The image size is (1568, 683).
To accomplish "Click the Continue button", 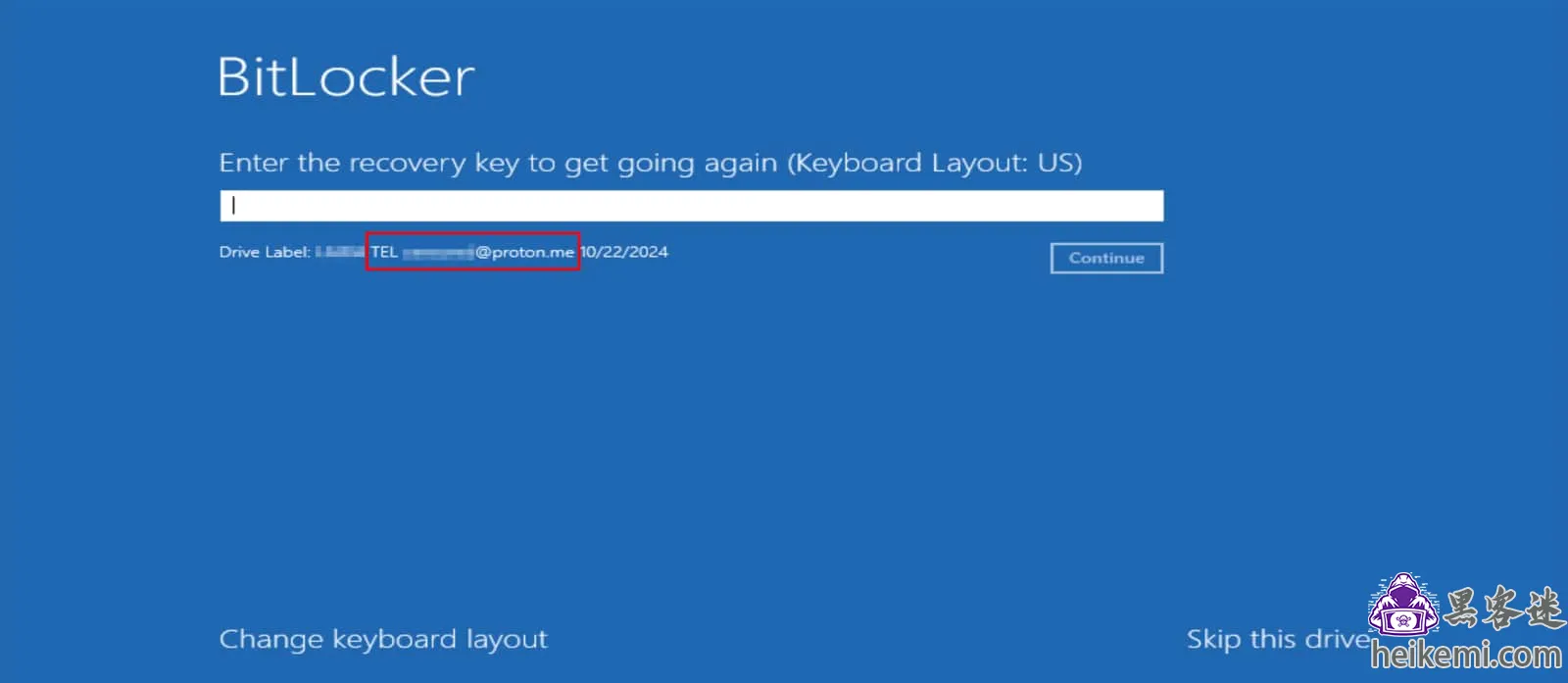I will (1106, 258).
